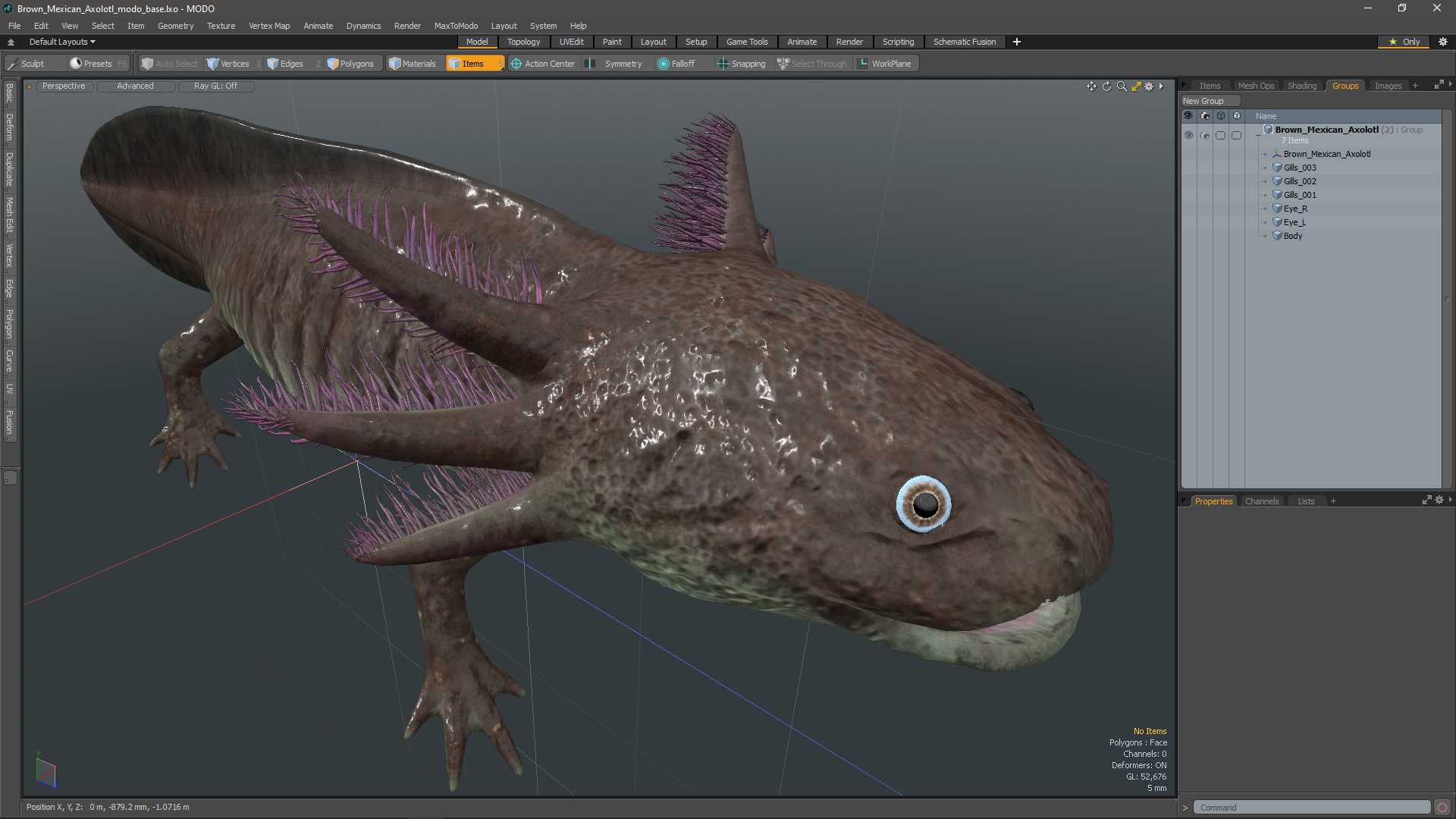Click the Brown_Mexican_Axolotl locator axis icon
This screenshot has width=1456, height=819.
pyautogui.click(x=1277, y=154)
